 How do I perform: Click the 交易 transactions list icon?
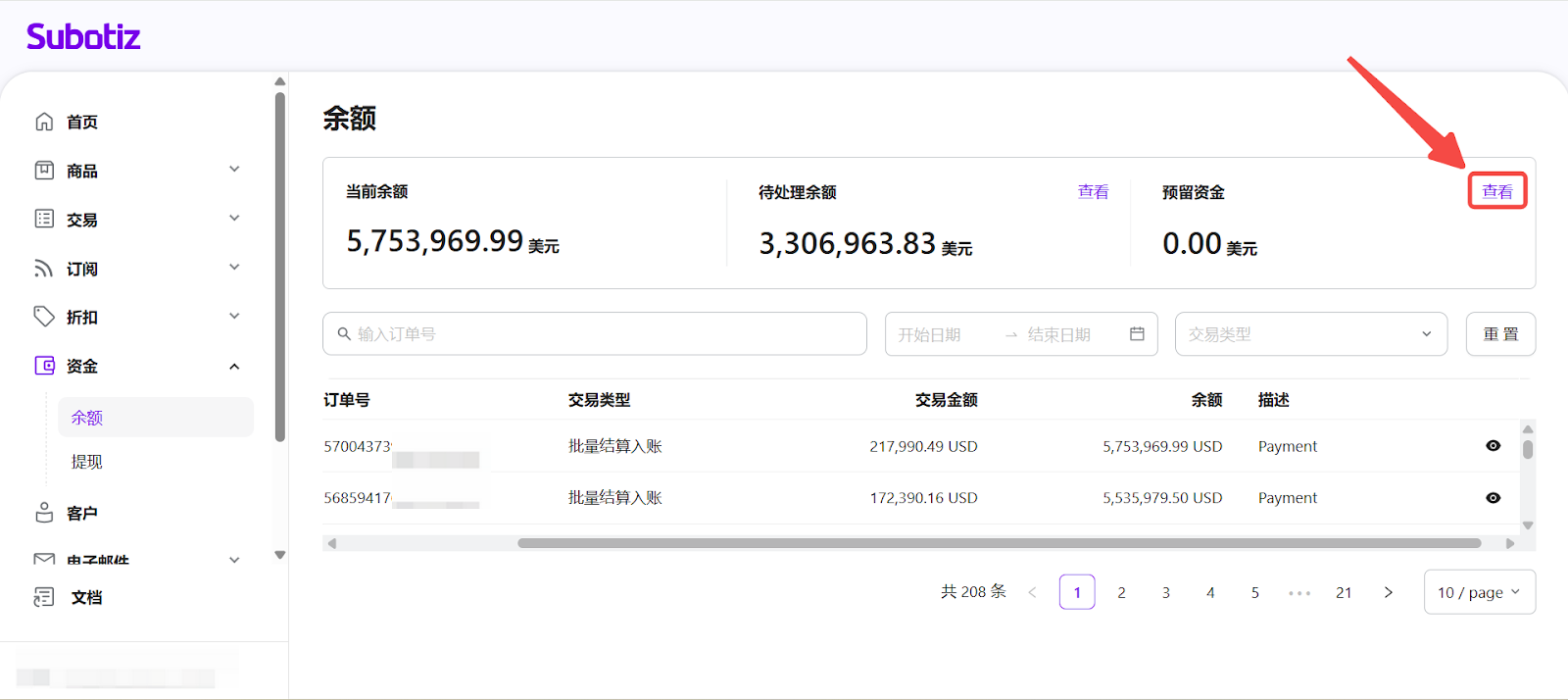click(44, 219)
